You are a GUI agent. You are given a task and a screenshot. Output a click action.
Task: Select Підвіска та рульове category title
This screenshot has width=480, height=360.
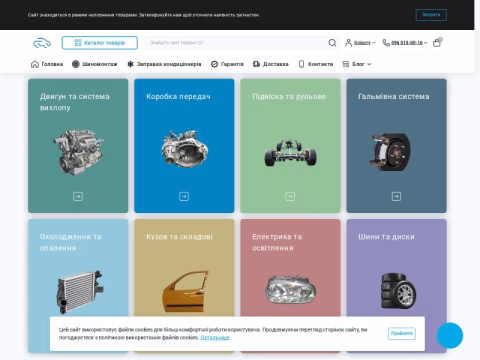[x=289, y=96]
